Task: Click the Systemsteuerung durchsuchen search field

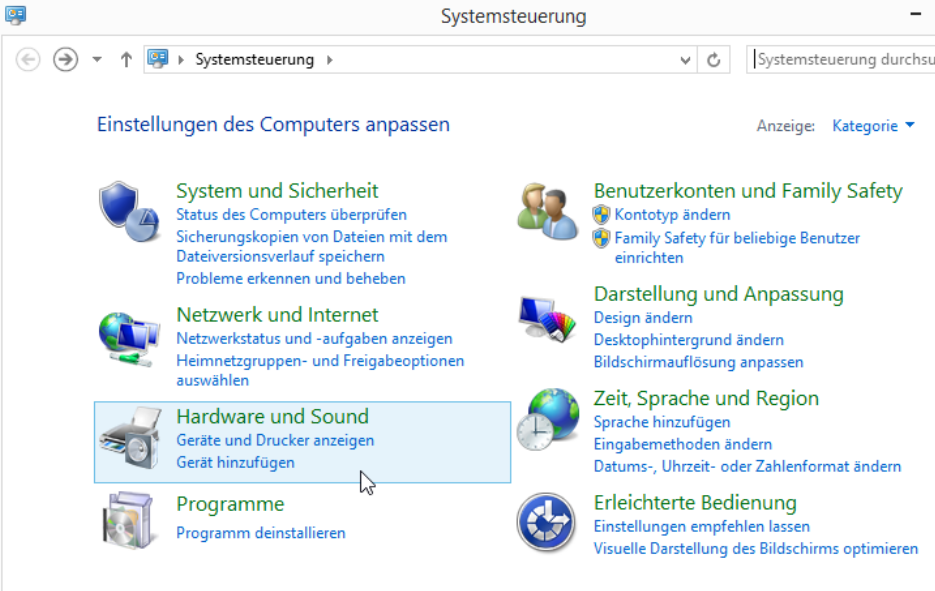Action: (841, 60)
